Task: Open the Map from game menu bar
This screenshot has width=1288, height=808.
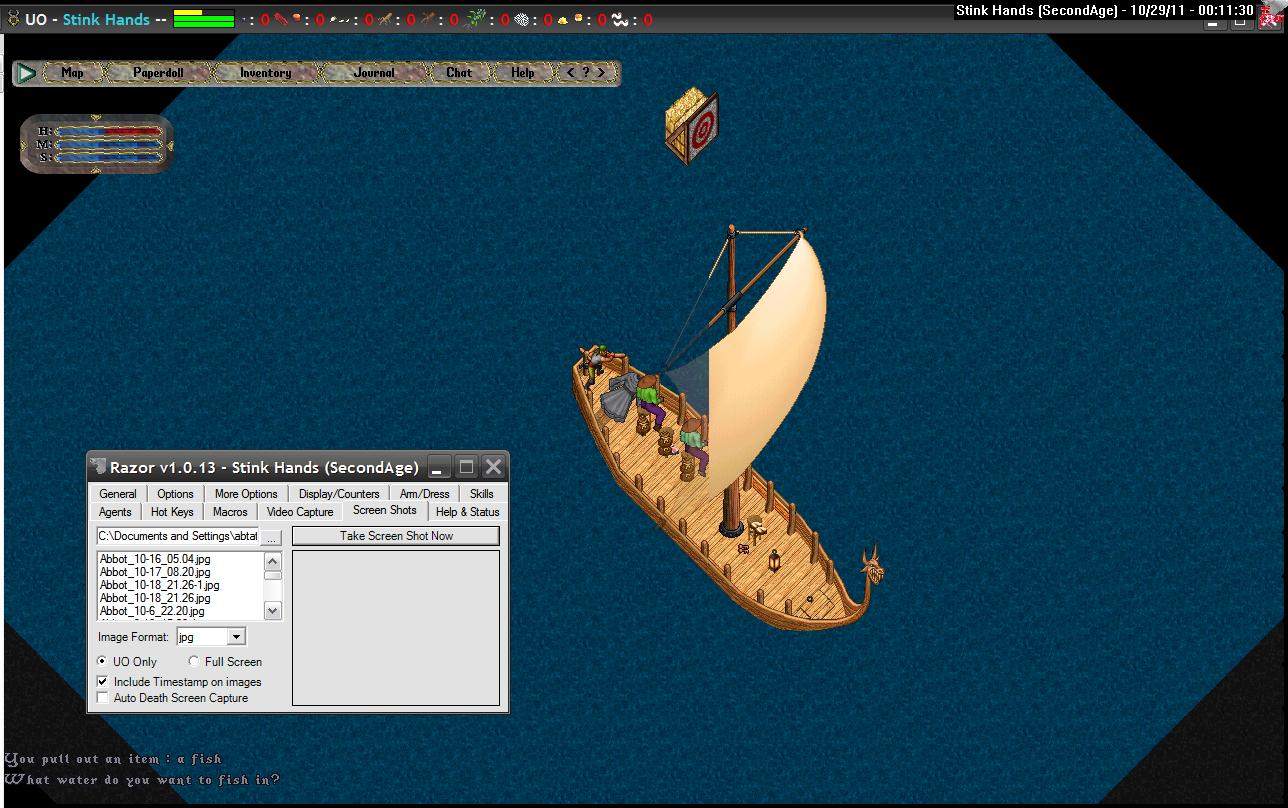Action: click(72, 72)
